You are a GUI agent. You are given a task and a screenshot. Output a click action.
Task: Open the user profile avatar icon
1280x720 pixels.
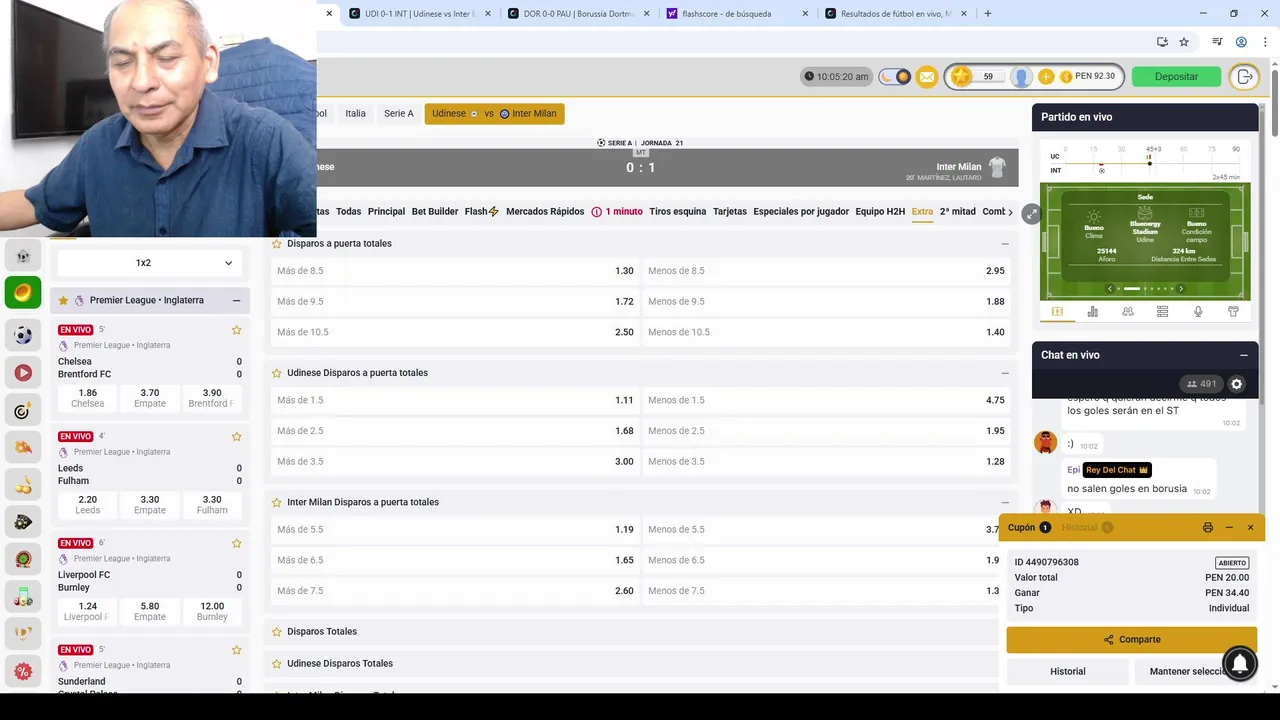[1021, 77]
